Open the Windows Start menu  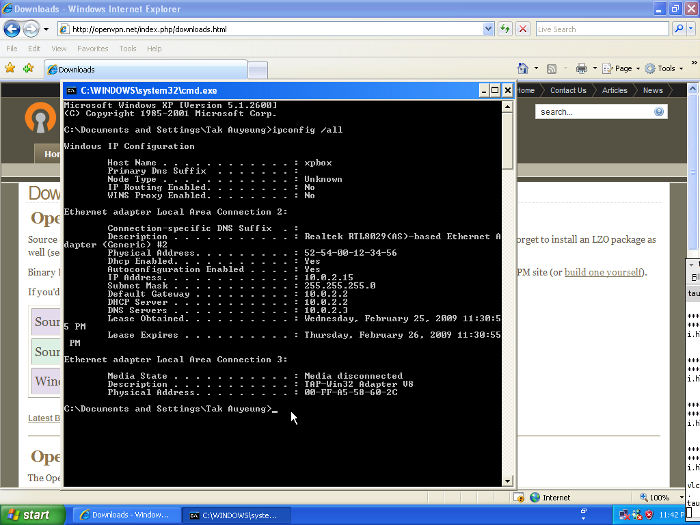pyautogui.click(x=33, y=515)
